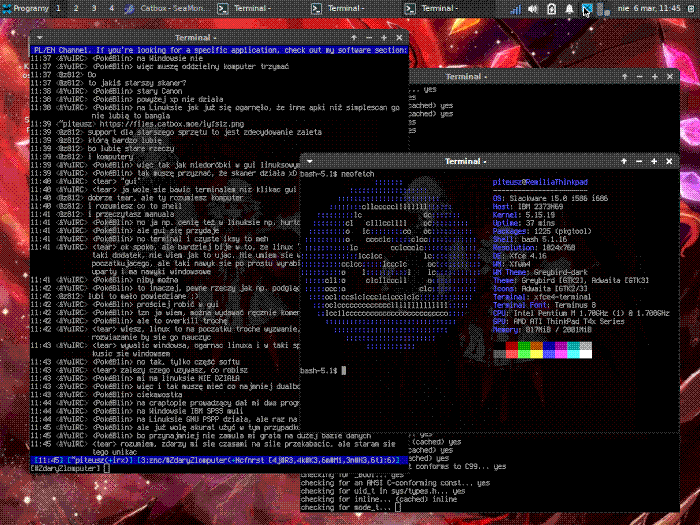This screenshot has width=700, height=525.
Task: Click the CPU: Intel Pentium M line
Action: [x=581, y=313]
